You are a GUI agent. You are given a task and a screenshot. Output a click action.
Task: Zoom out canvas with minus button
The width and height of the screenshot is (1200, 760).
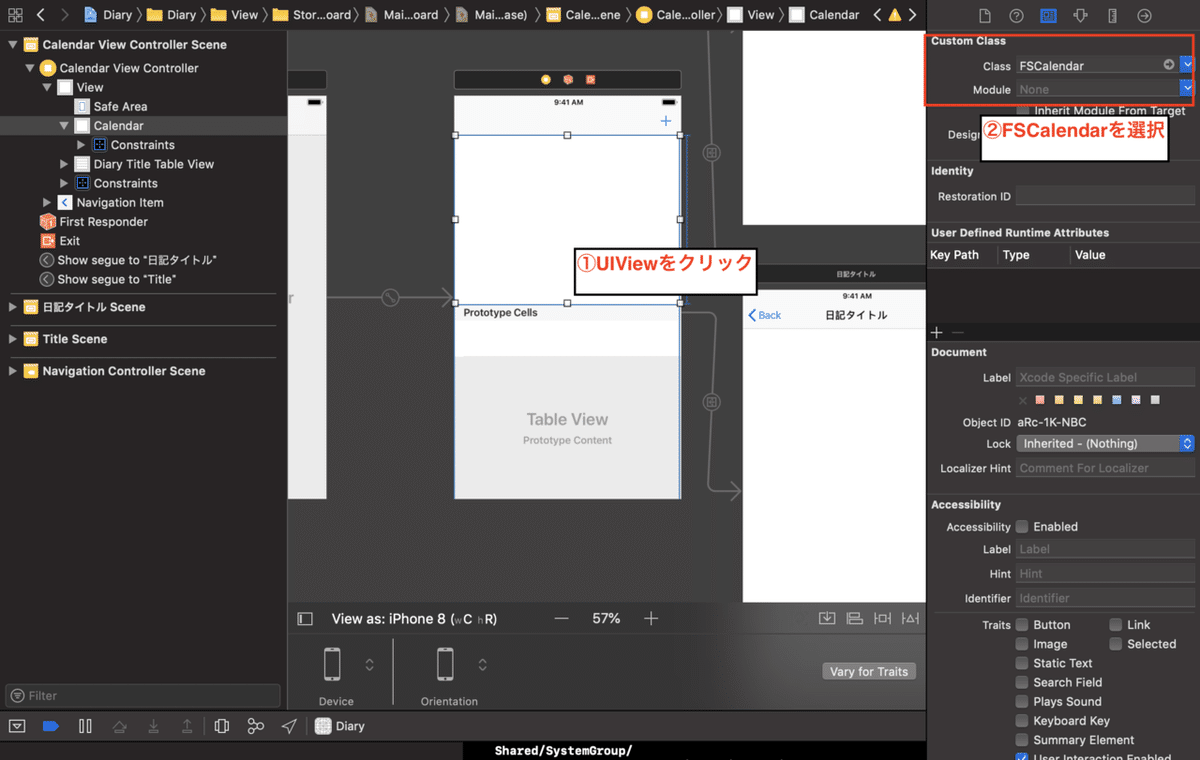click(561, 619)
